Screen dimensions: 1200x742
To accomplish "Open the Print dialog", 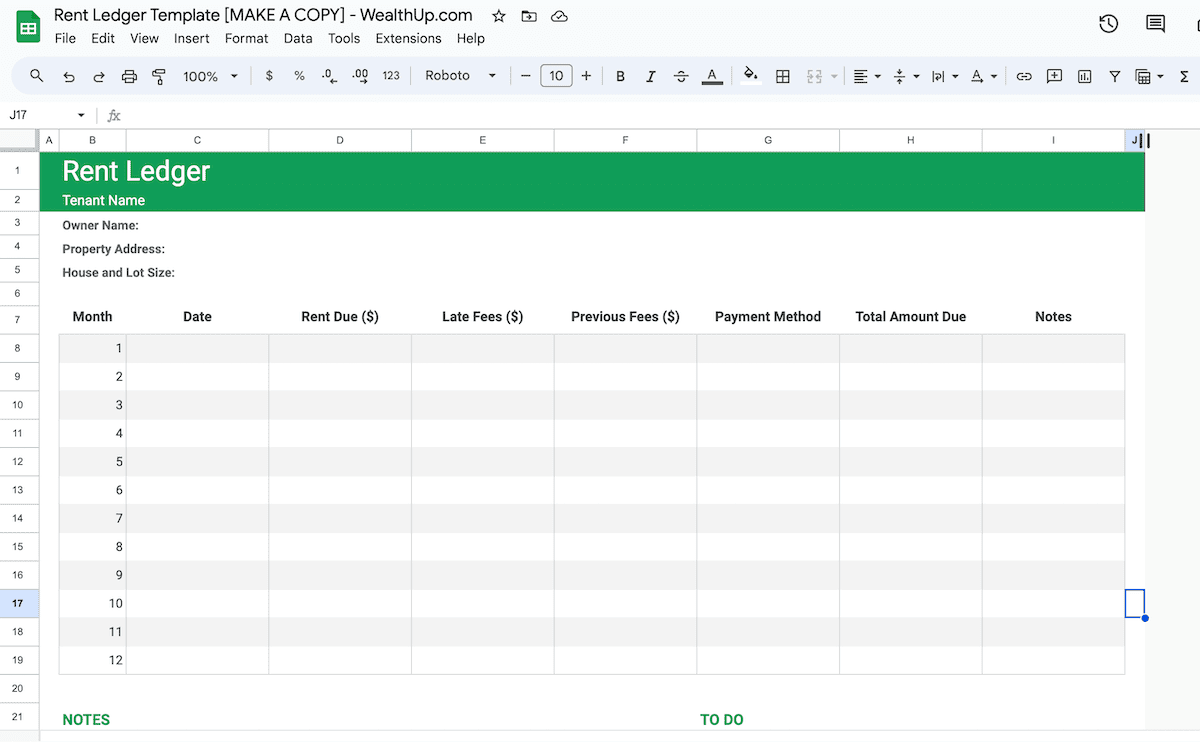I will click(129, 76).
